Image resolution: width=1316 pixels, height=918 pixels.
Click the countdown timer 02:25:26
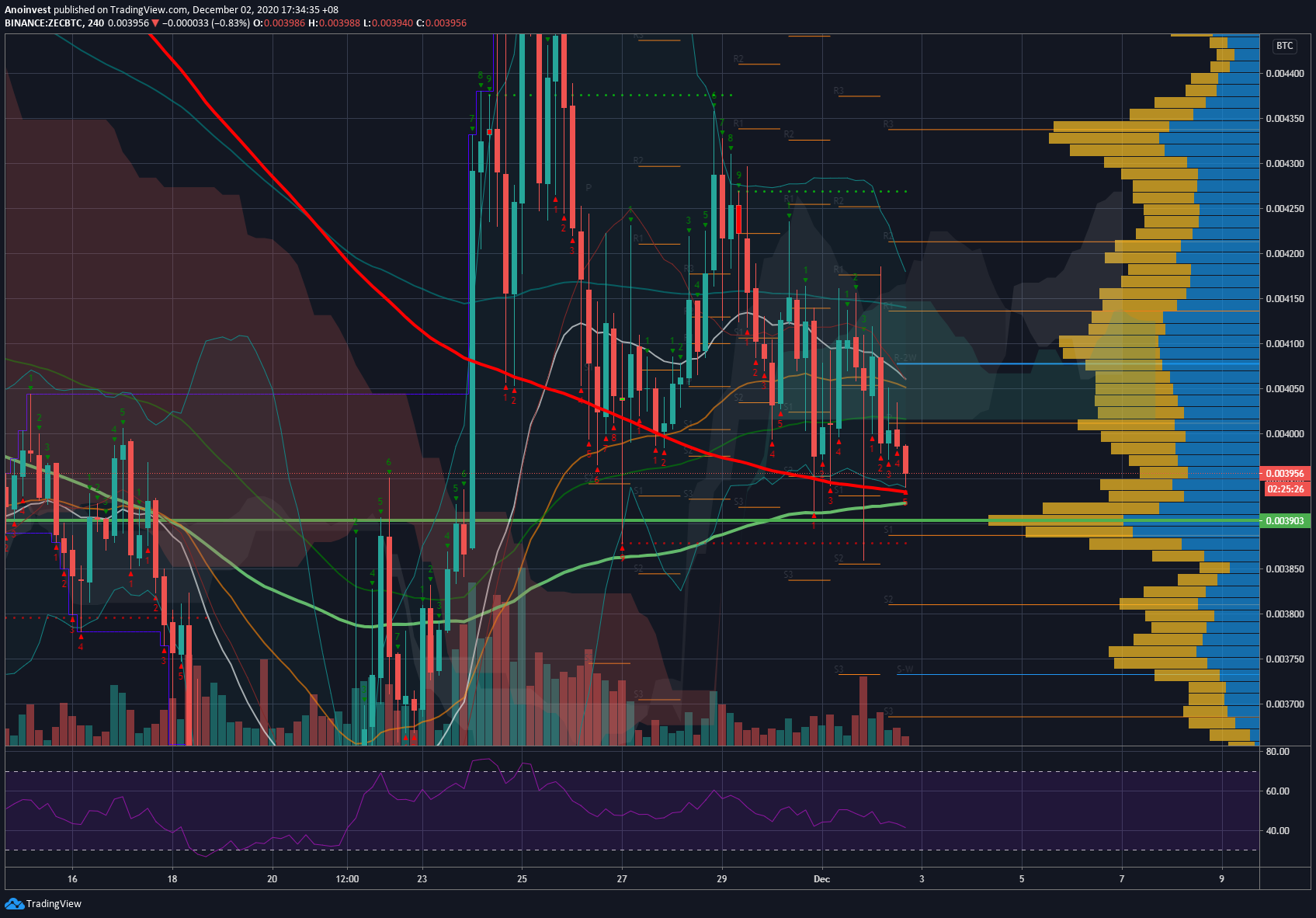click(x=1285, y=489)
